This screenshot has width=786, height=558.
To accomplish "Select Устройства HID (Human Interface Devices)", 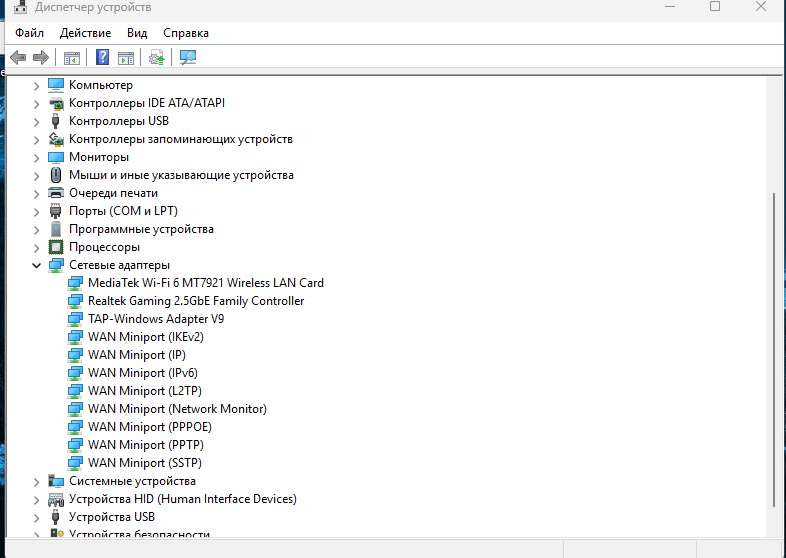I will pyautogui.click(x=183, y=499).
